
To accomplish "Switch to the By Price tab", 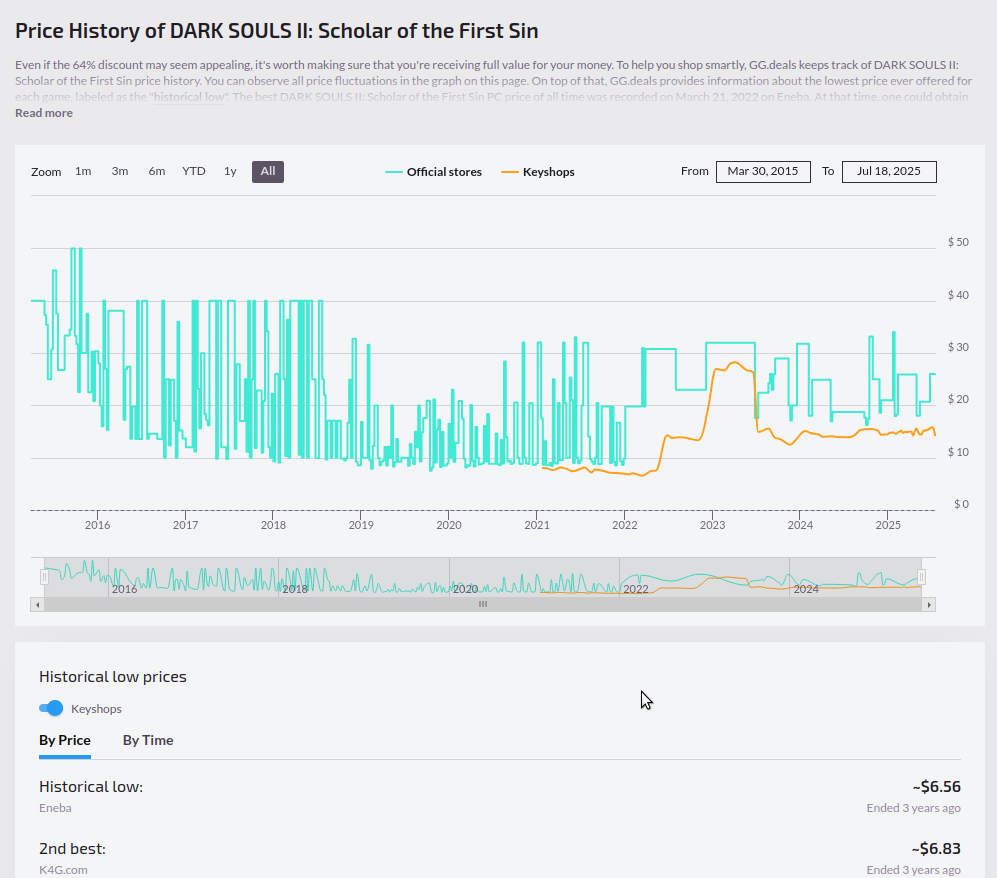I will pos(65,741).
